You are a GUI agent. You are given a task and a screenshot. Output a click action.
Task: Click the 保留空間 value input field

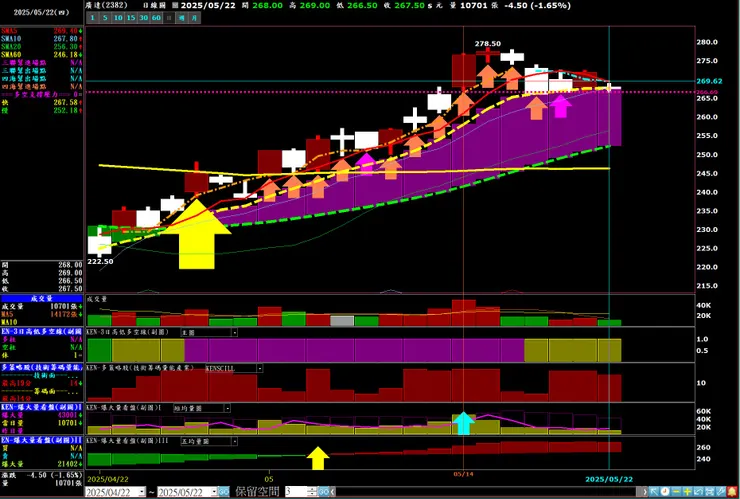click(x=295, y=492)
